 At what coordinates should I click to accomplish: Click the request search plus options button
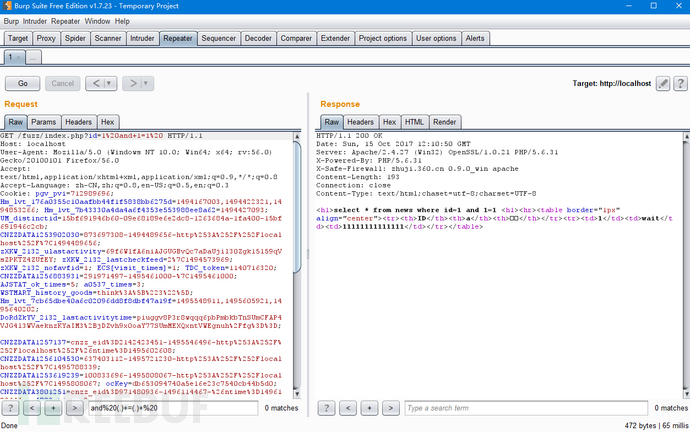click(x=53, y=408)
